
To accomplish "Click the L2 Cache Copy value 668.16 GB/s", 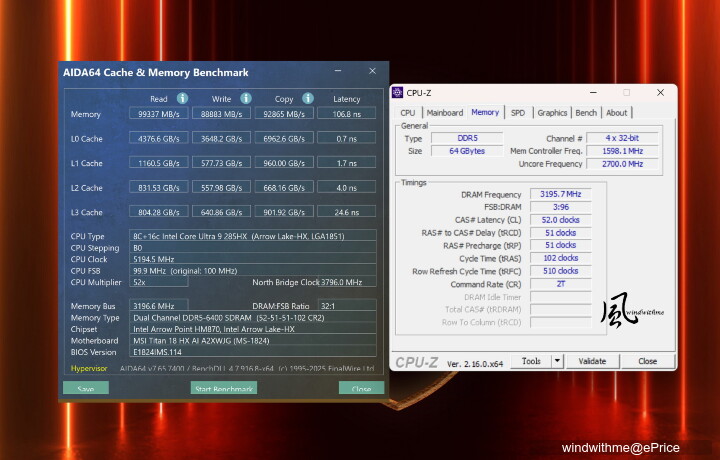I will [x=284, y=188].
